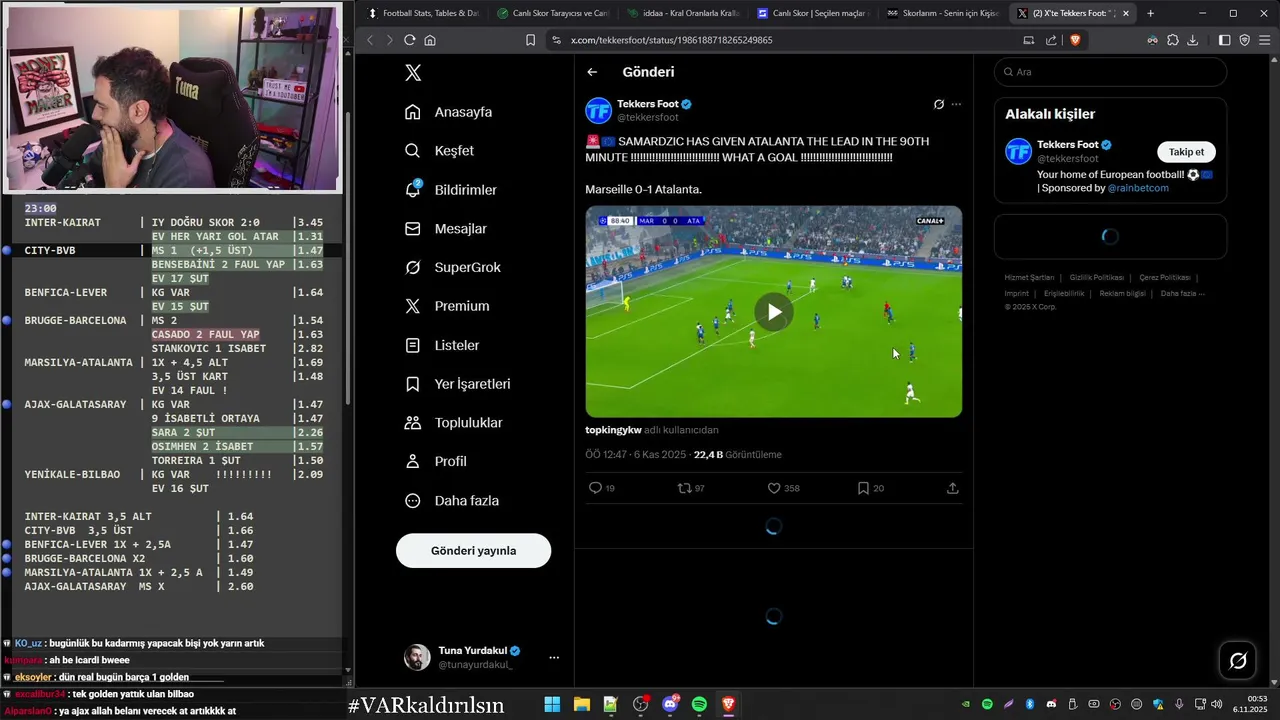Open Keşfet explore page

[440, 151]
